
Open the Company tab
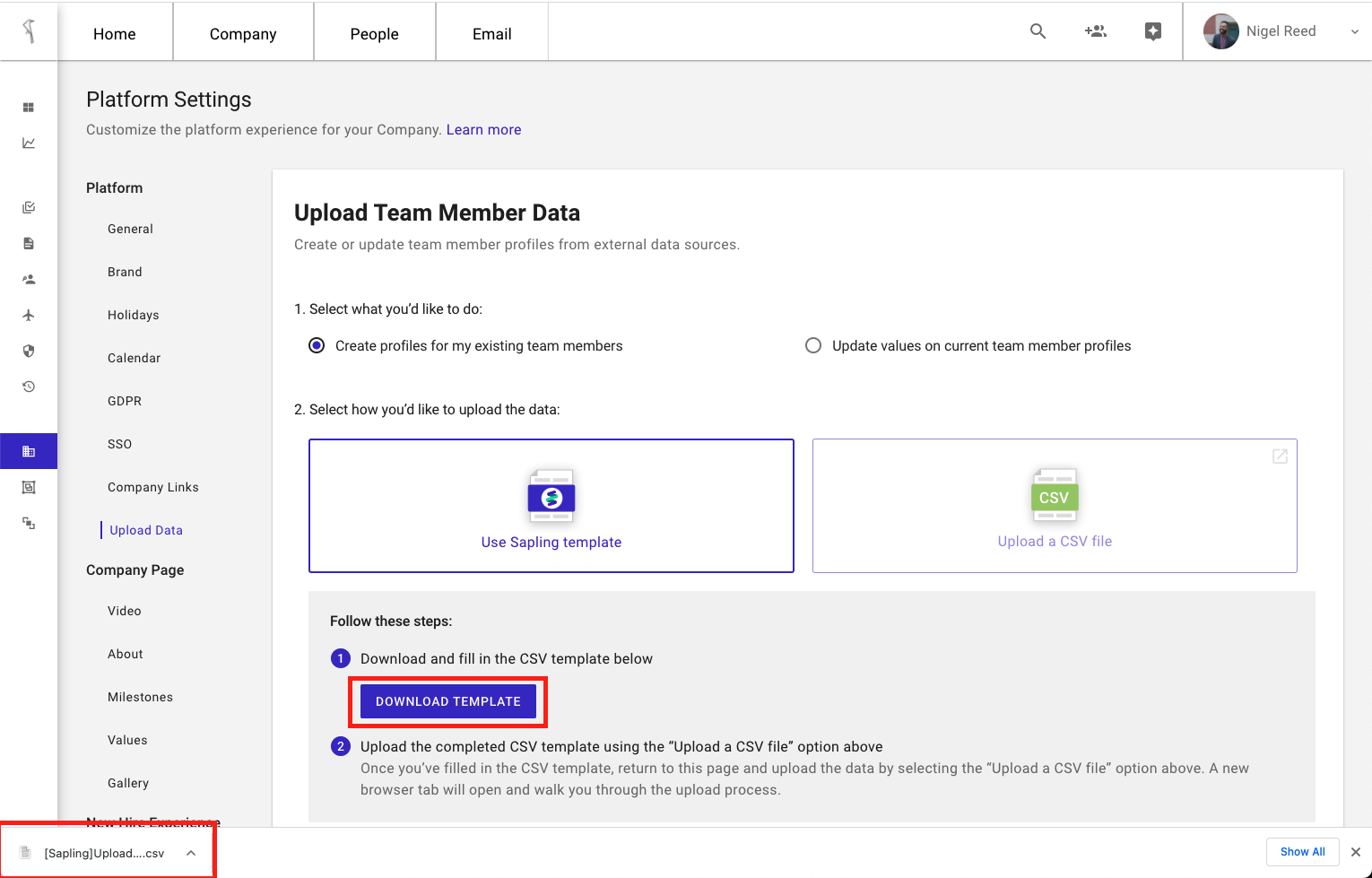pyautogui.click(x=243, y=34)
